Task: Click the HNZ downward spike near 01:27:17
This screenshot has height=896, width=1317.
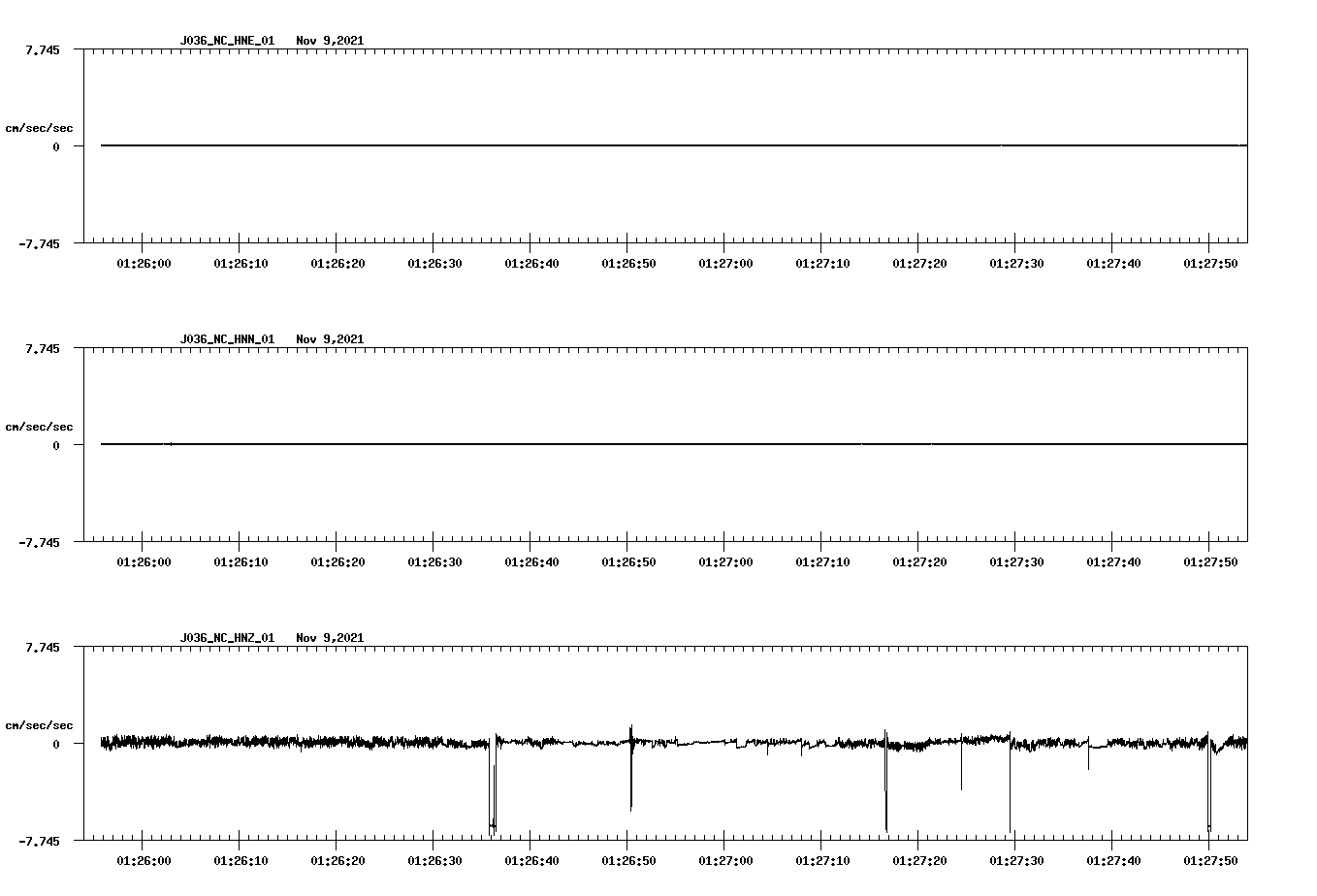Action: 885,781
